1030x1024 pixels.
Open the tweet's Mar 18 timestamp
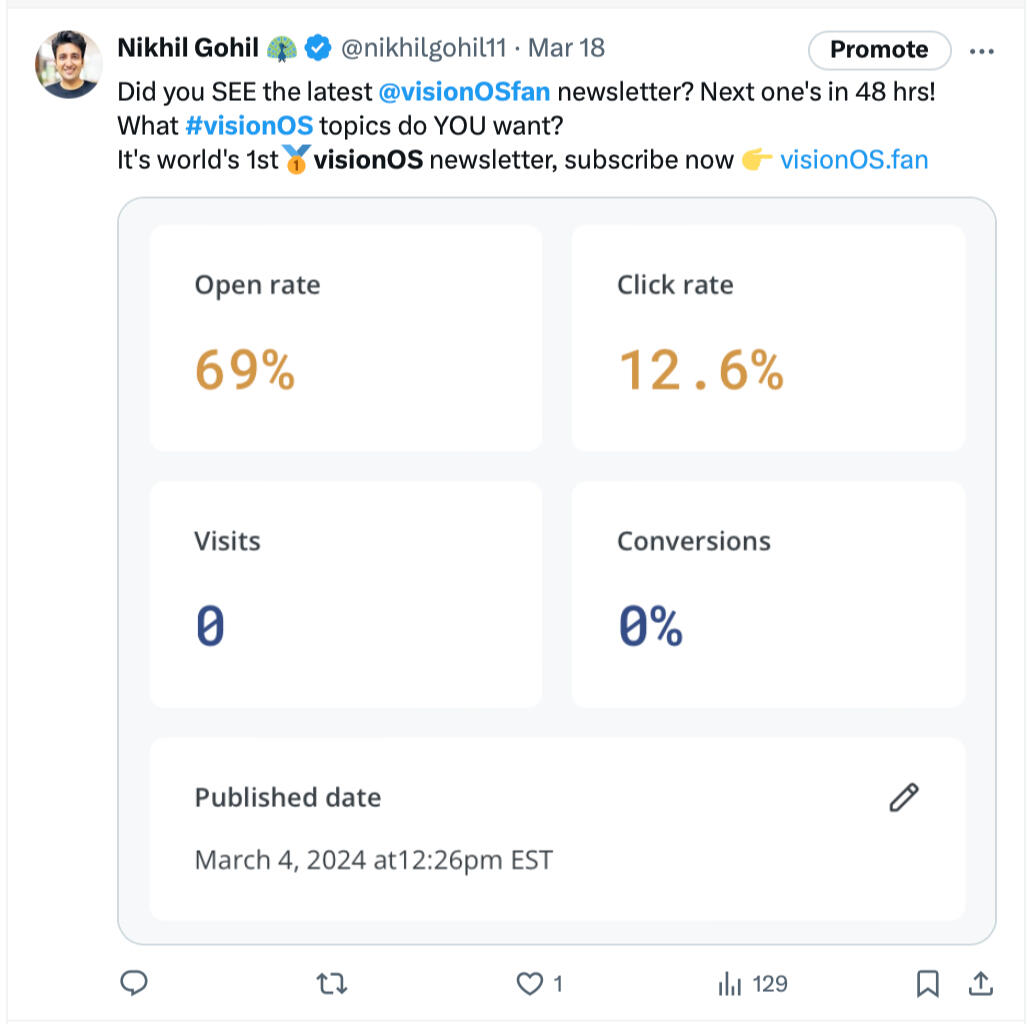566,47
